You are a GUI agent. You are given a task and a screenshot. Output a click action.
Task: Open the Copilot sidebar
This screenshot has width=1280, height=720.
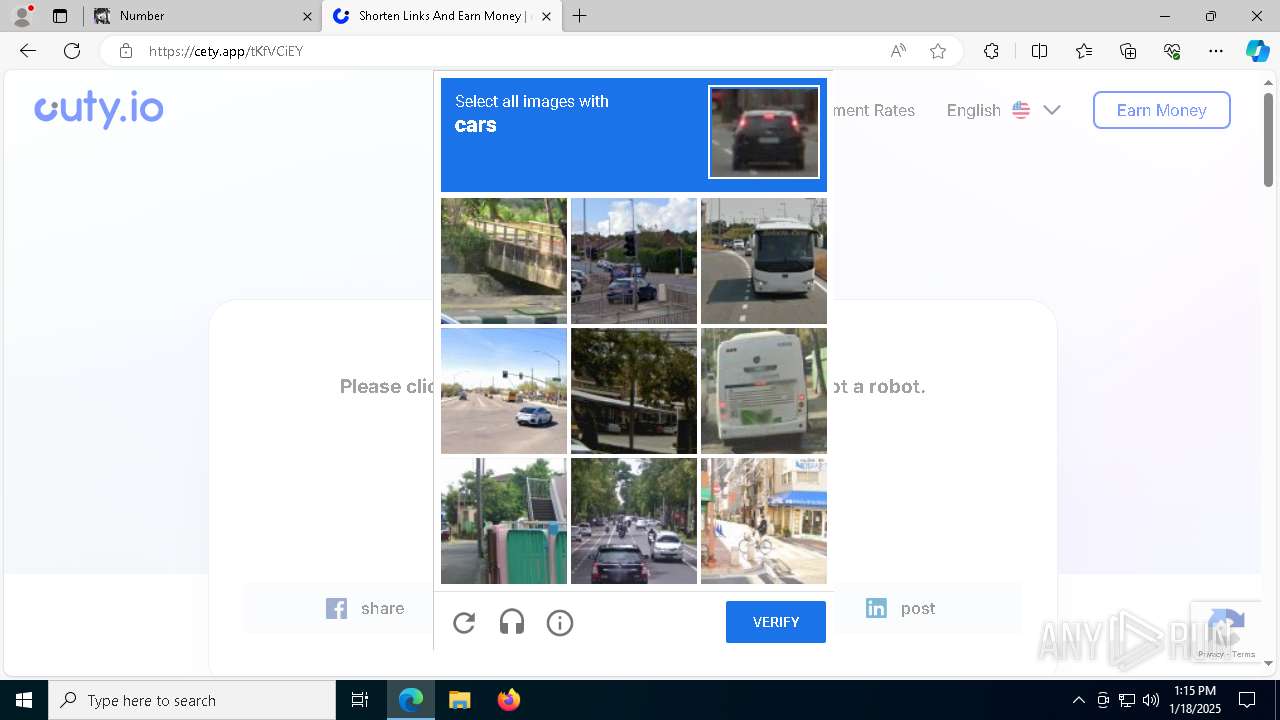click(1257, 51)
